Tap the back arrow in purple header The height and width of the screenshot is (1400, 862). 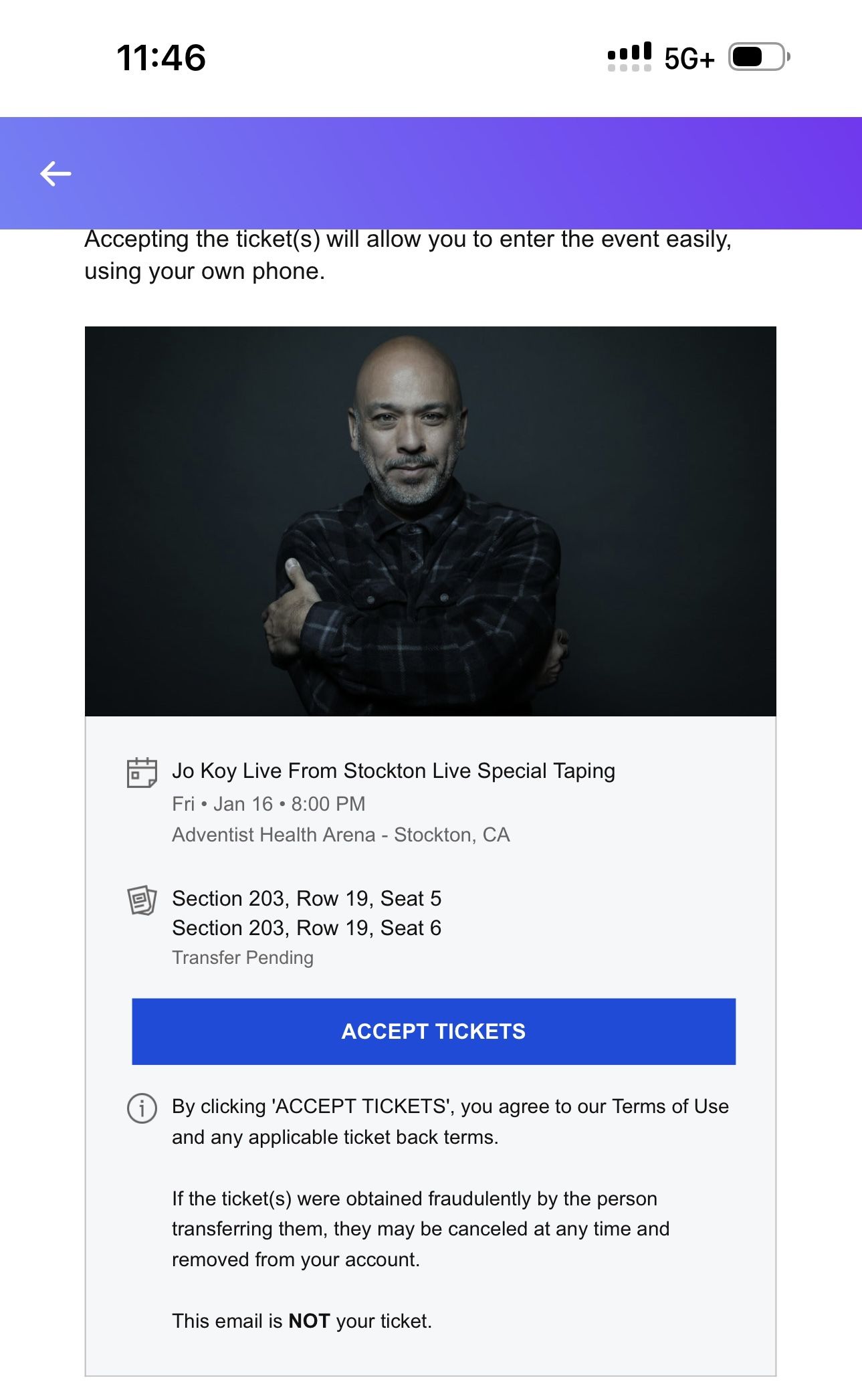pos(56,174)
